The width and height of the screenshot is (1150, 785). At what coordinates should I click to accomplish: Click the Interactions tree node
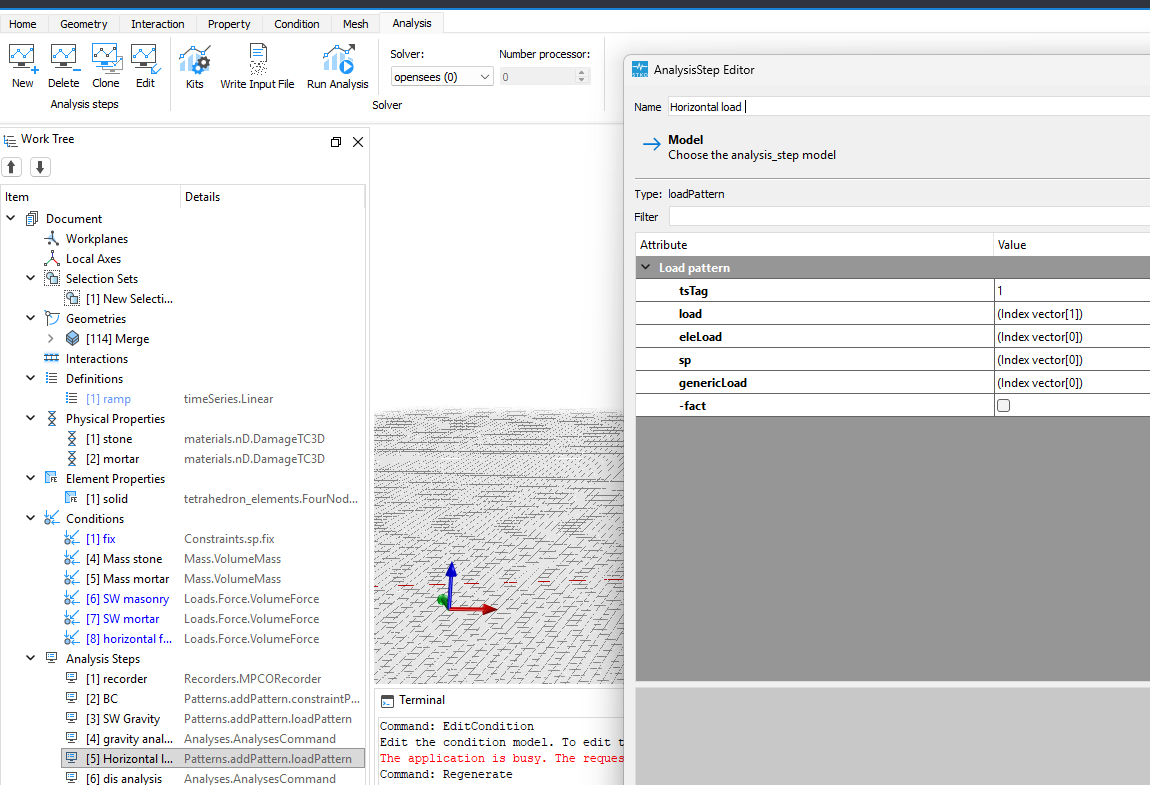click(97, 358)
